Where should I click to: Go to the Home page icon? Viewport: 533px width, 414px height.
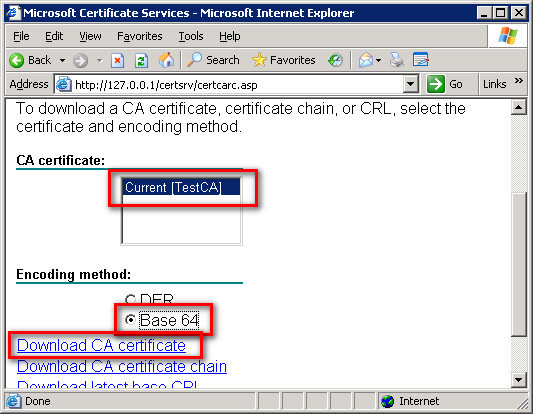coord(166,61)
